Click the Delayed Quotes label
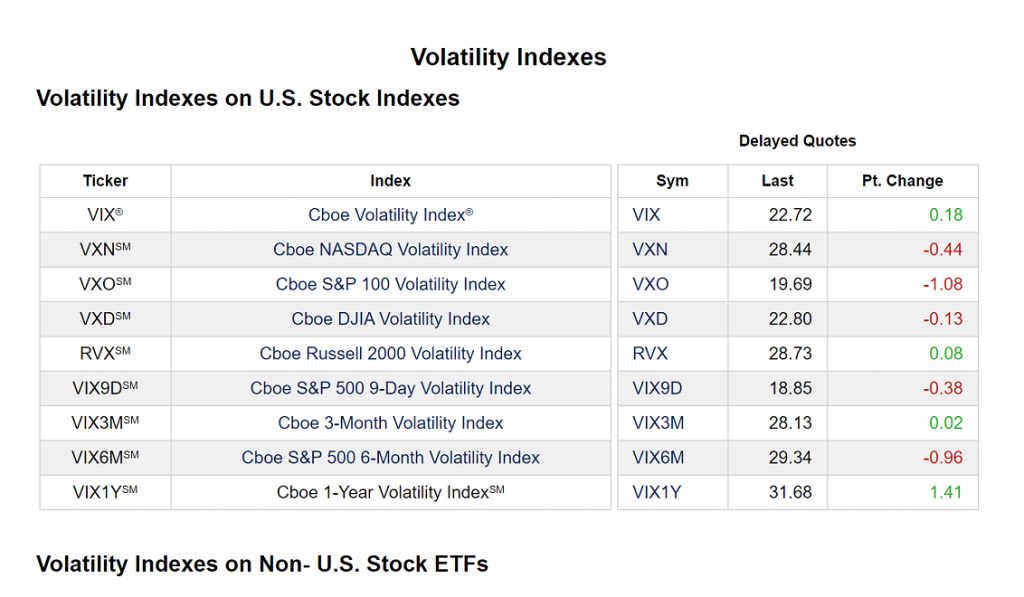Image resolution: width=1024 pixels, height=597 pixels. [797, 141]
